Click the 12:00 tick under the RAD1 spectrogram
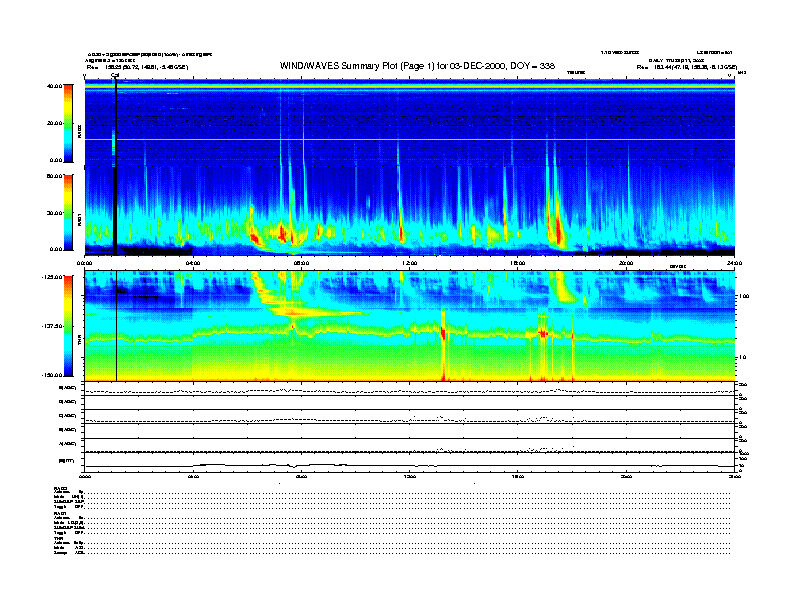Image resolution: width=792 pixels, height=612 pixels. [x=410, y=263]
